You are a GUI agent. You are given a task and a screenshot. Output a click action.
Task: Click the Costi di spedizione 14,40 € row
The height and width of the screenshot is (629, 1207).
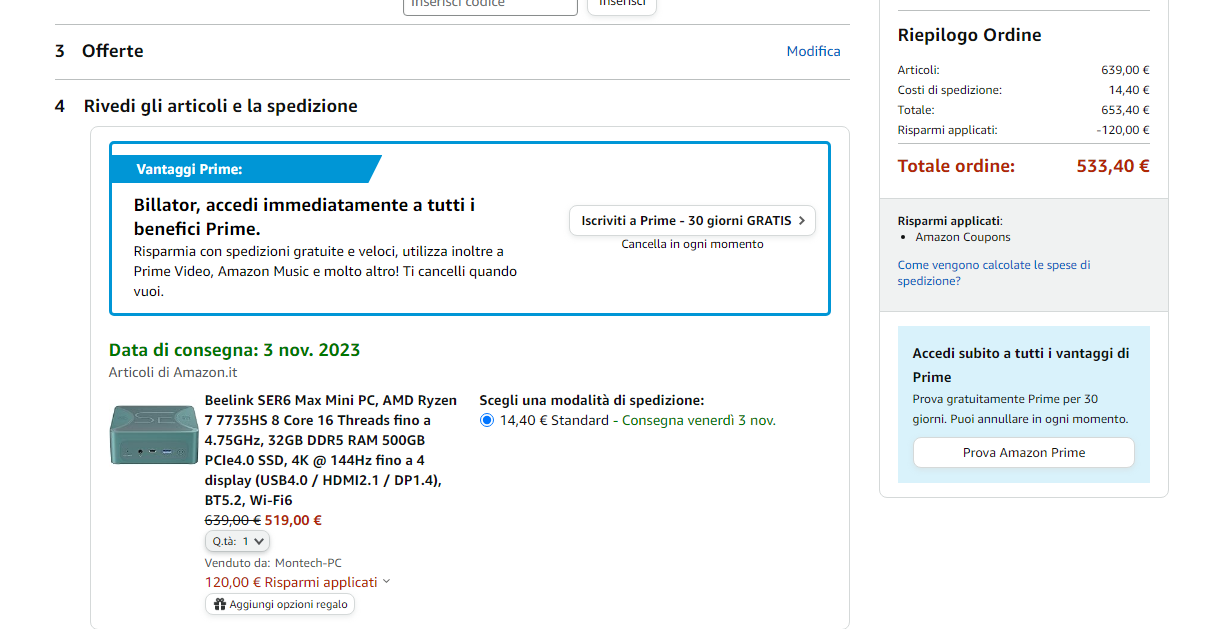pos(1023,90)
